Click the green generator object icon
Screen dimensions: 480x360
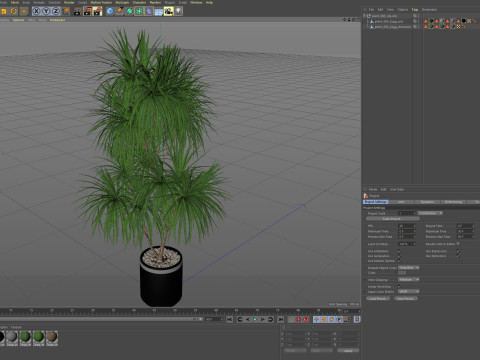click(129, 11)
